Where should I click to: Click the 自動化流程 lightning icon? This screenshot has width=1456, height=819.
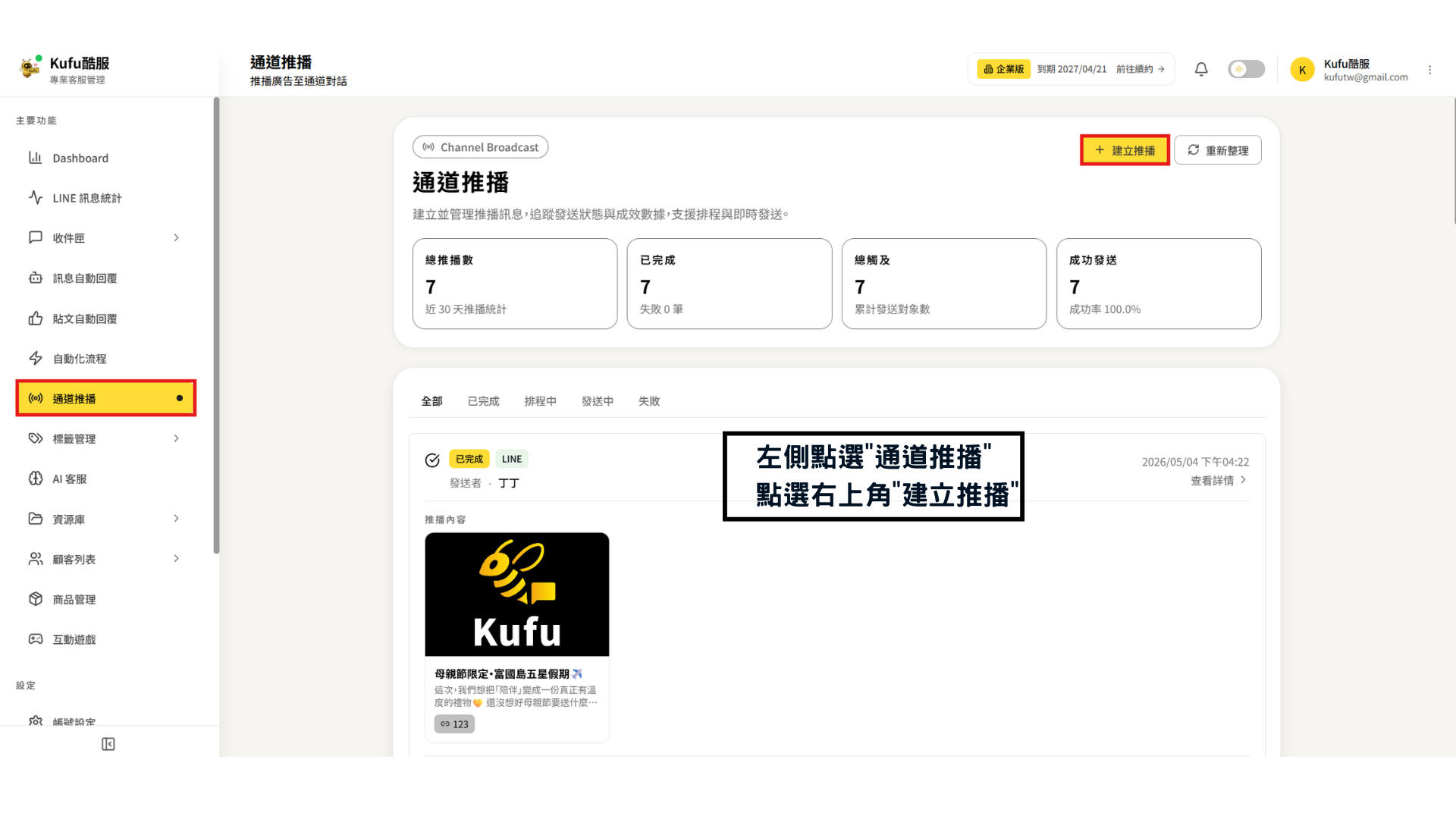click(x=35, y=358)
